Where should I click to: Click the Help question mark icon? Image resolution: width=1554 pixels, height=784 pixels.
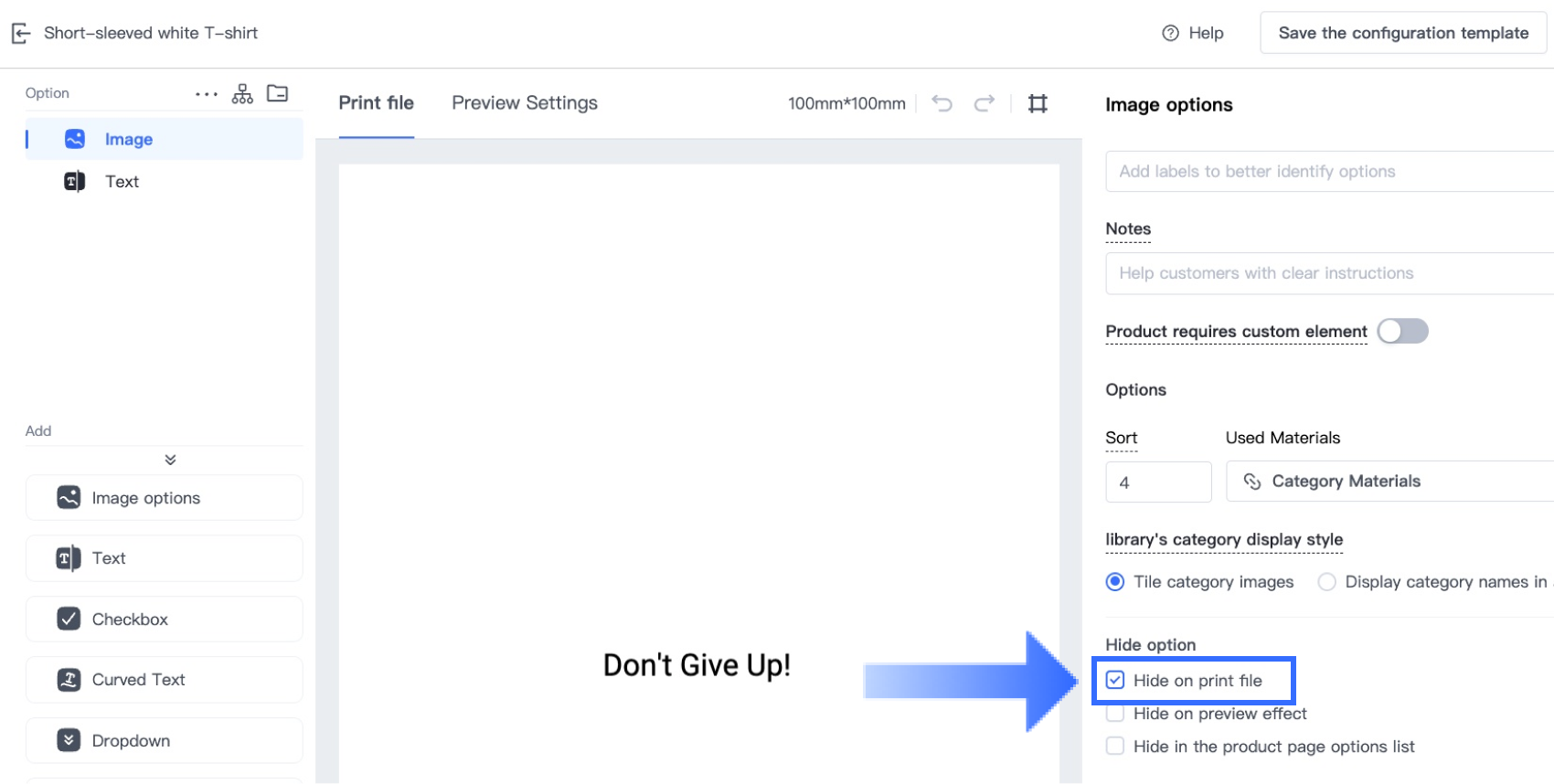[1170, 33]
